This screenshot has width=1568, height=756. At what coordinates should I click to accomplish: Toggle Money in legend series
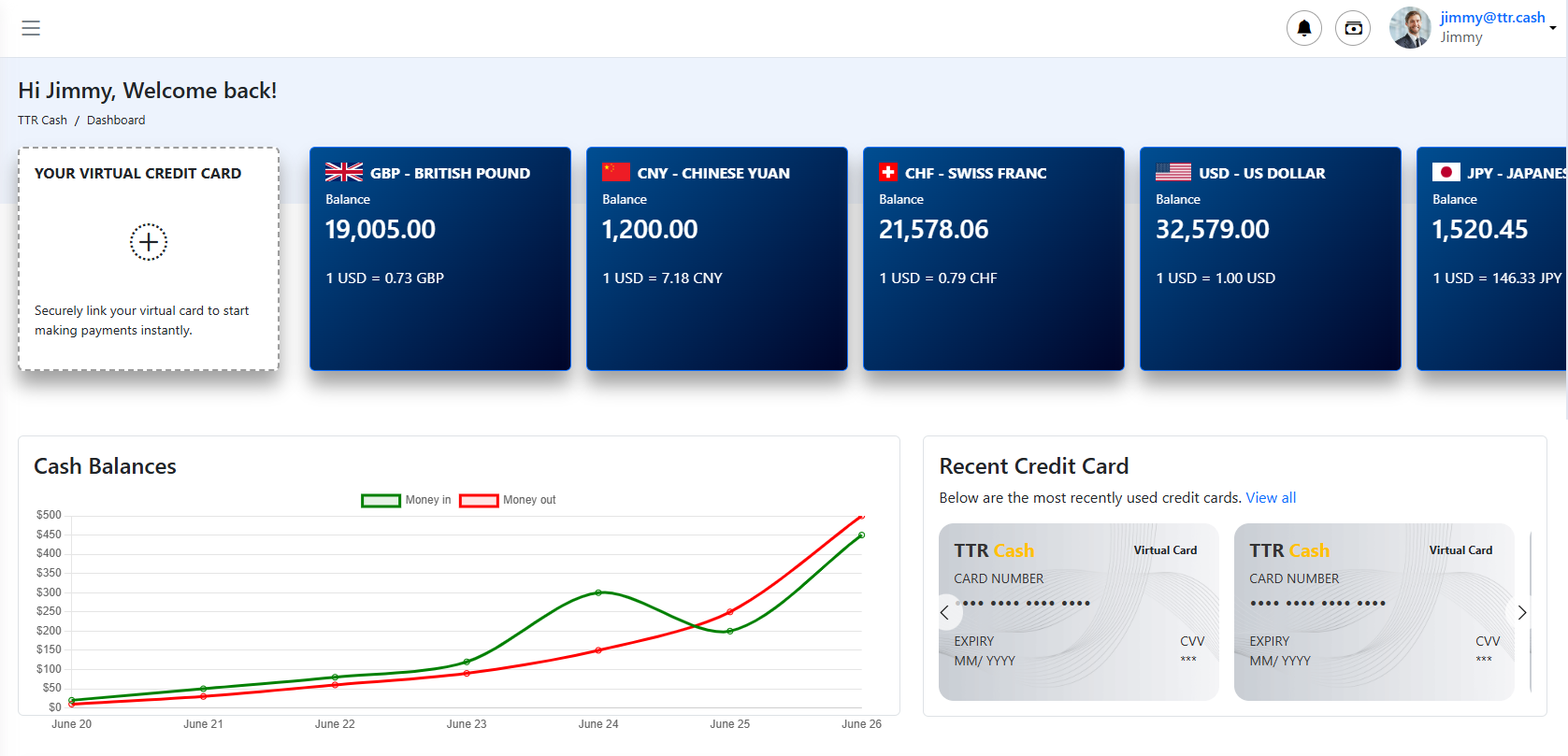point(406,500)
